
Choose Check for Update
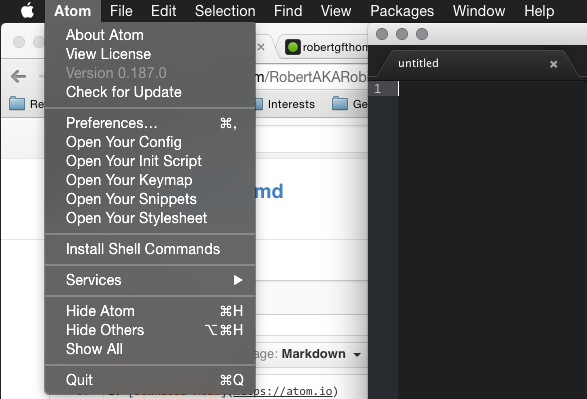(150, 92)
